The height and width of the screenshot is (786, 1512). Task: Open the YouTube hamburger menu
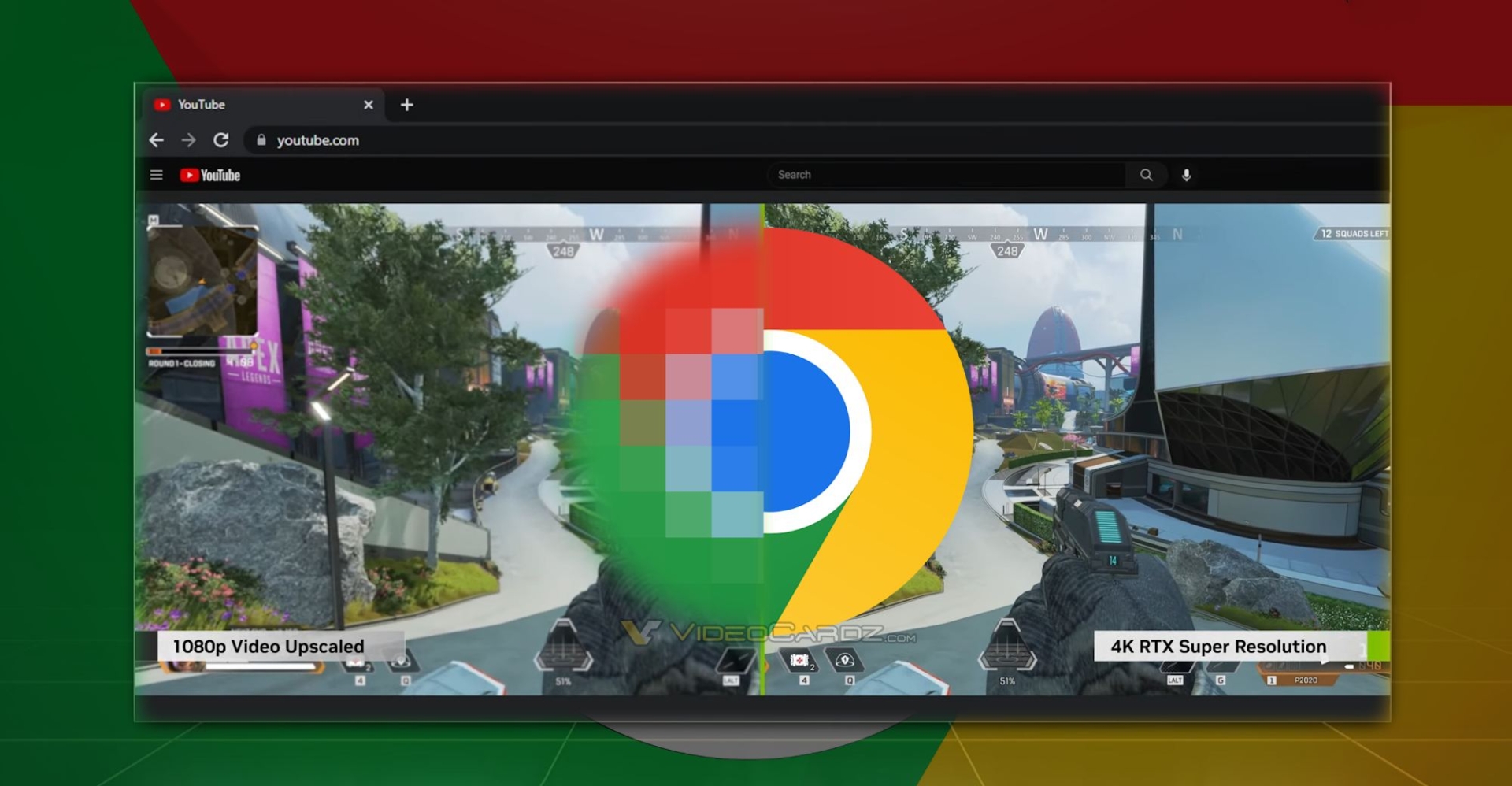coord(157,175)
